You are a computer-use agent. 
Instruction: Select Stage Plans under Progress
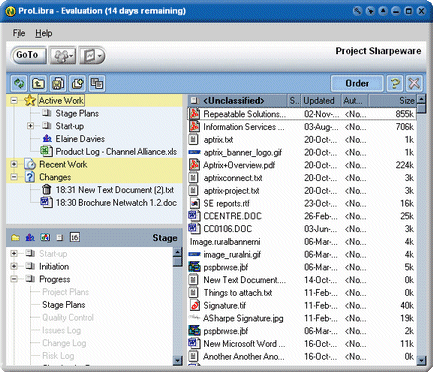click(64, 305)
